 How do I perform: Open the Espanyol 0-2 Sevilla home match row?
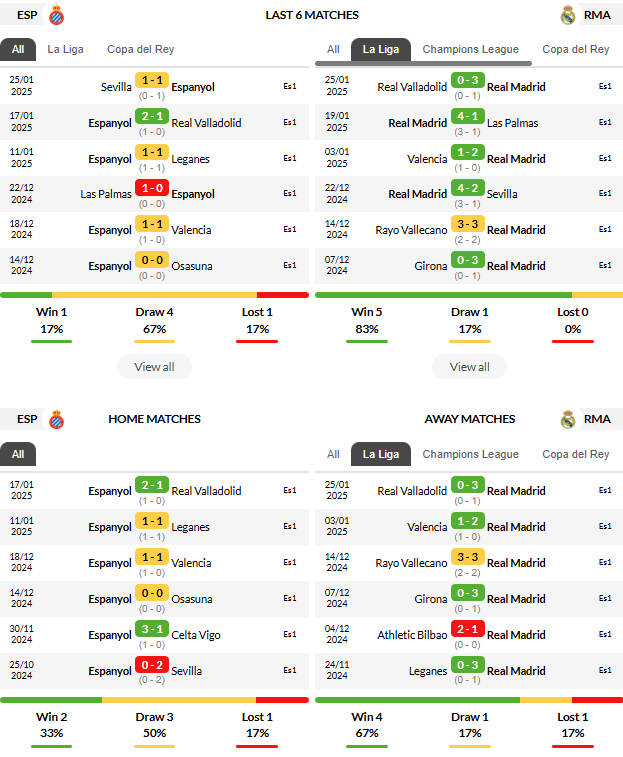click(155, 671)
